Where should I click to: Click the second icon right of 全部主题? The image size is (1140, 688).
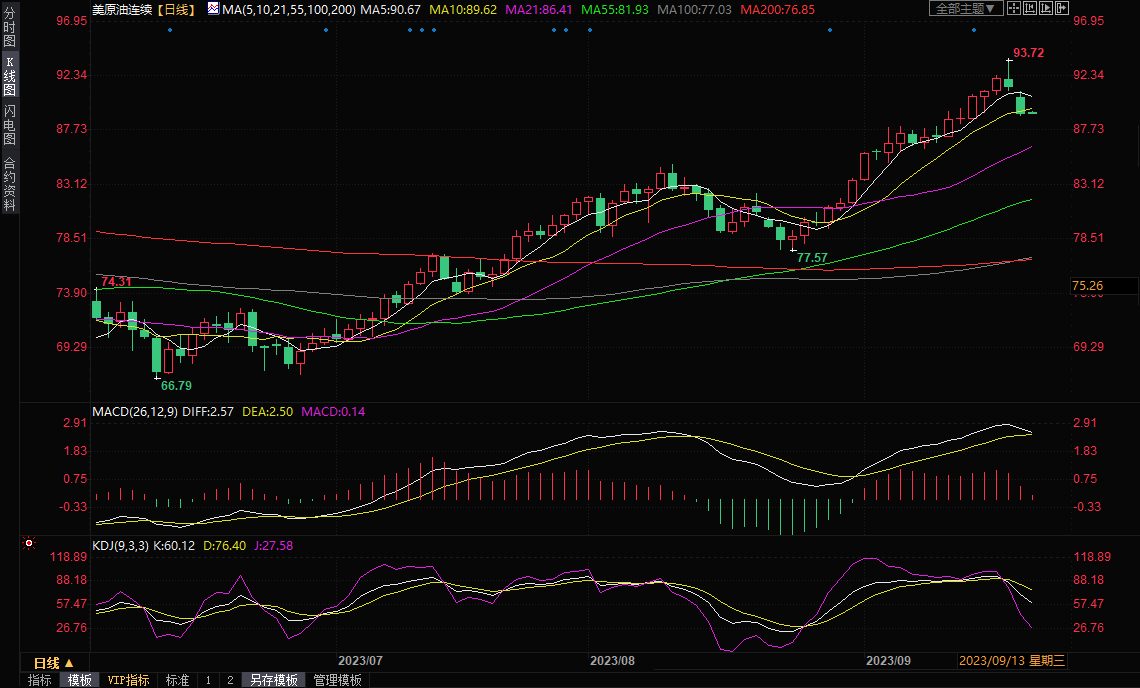[1030, 8]
